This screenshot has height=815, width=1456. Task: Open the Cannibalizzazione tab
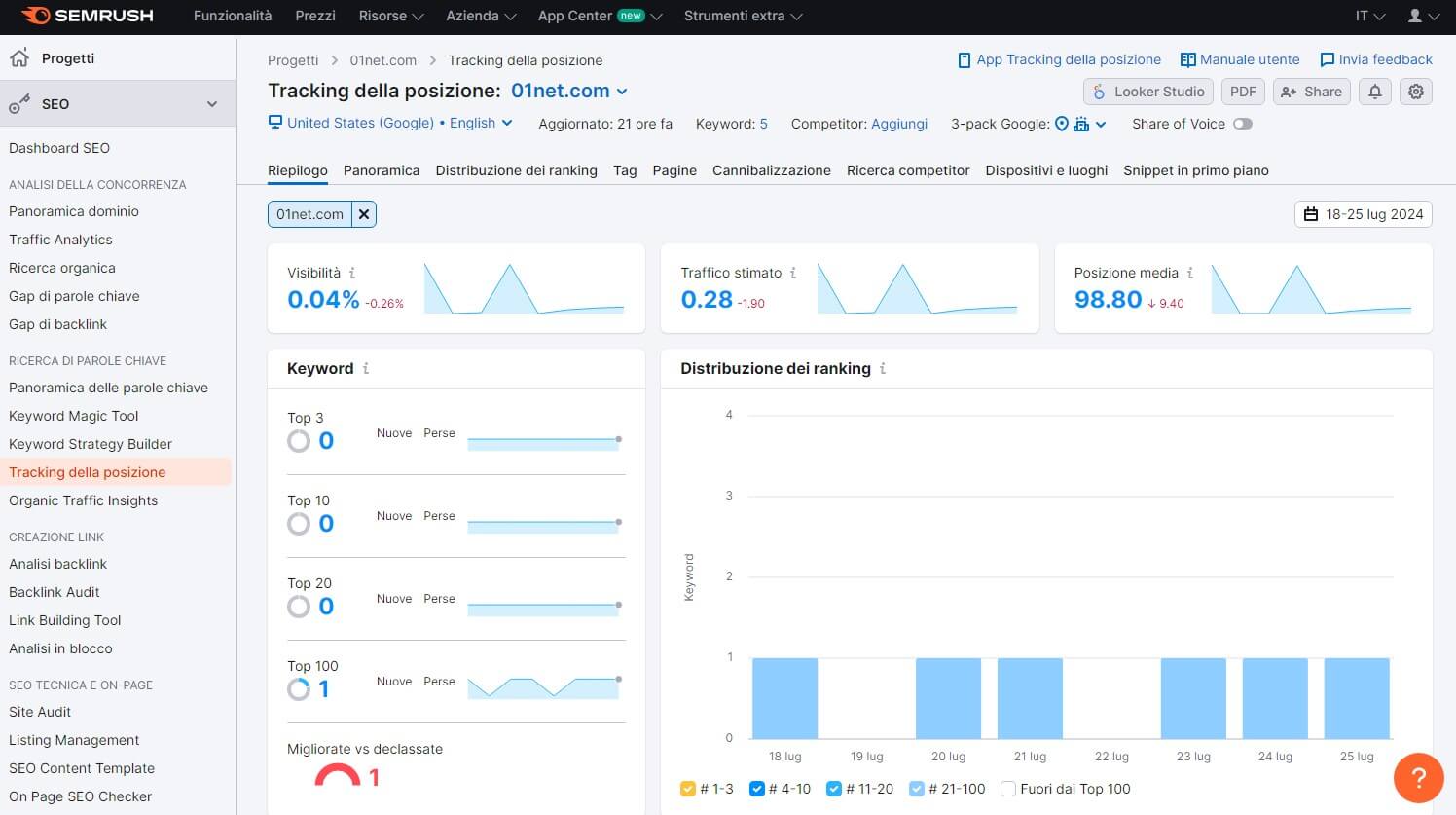772,170
